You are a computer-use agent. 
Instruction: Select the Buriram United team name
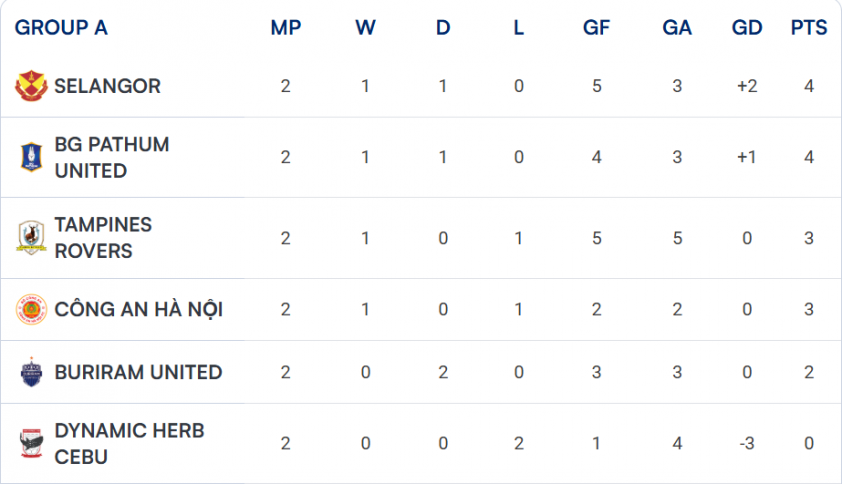(x=138, y=372)
